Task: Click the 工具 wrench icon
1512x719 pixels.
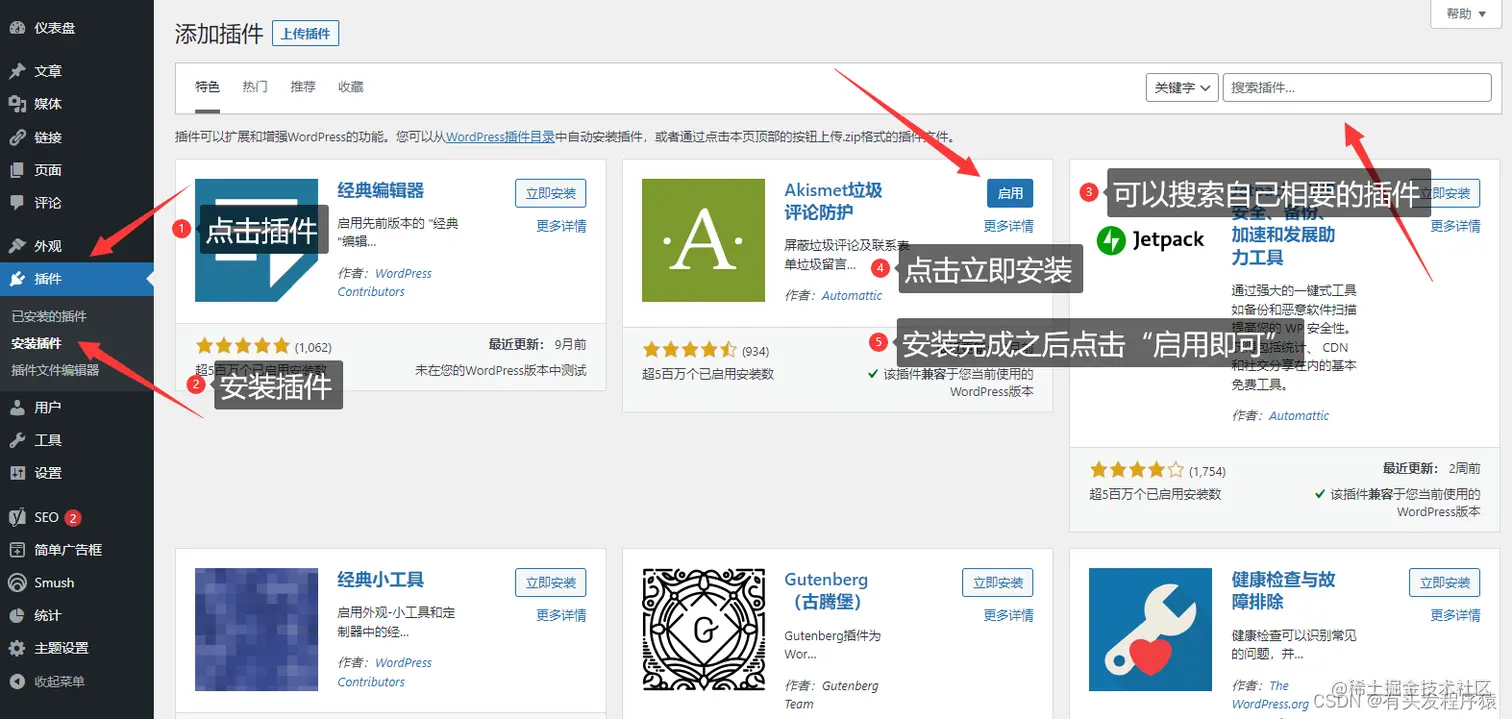Action: tap(17, 440)
